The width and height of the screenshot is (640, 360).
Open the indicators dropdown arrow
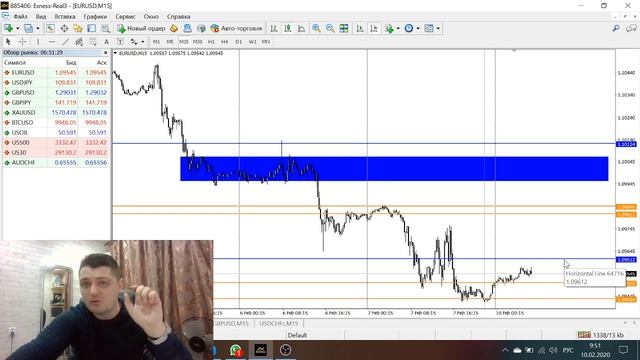pyautogui.click(x=398, y=28)
